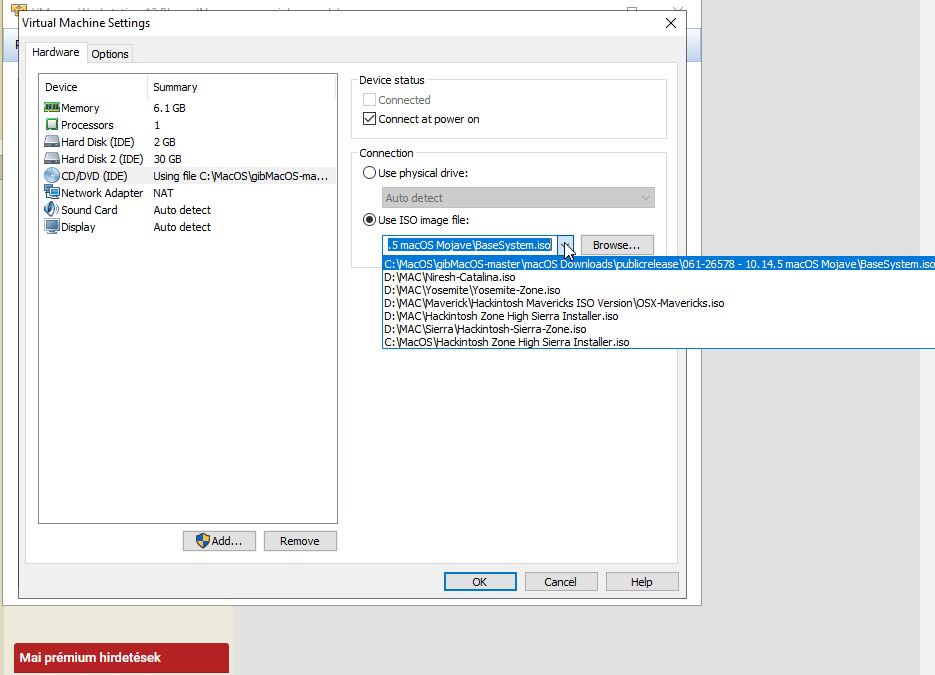935x675 pixels.
Task: Select the CD/DVD (IDE) disc icon
Action: coord(52,175)
